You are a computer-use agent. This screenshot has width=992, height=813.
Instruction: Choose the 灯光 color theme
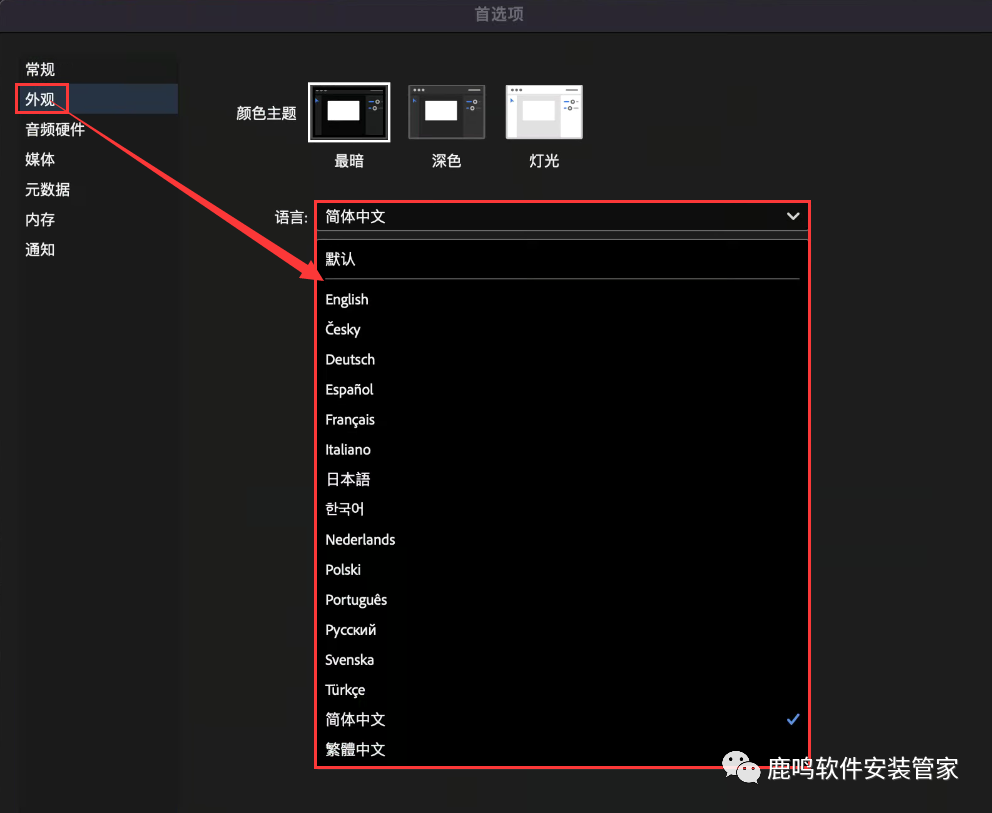(543, 111)
